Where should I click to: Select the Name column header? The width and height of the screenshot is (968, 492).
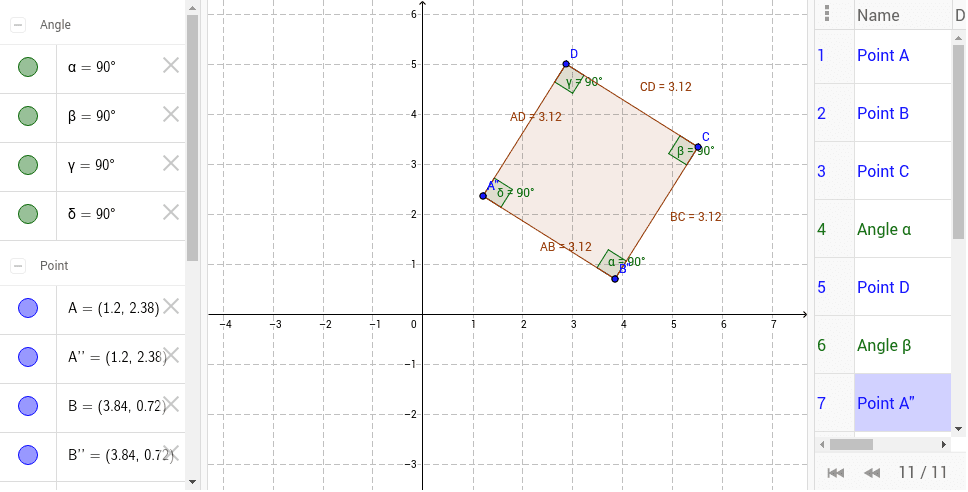click(902, 15)
